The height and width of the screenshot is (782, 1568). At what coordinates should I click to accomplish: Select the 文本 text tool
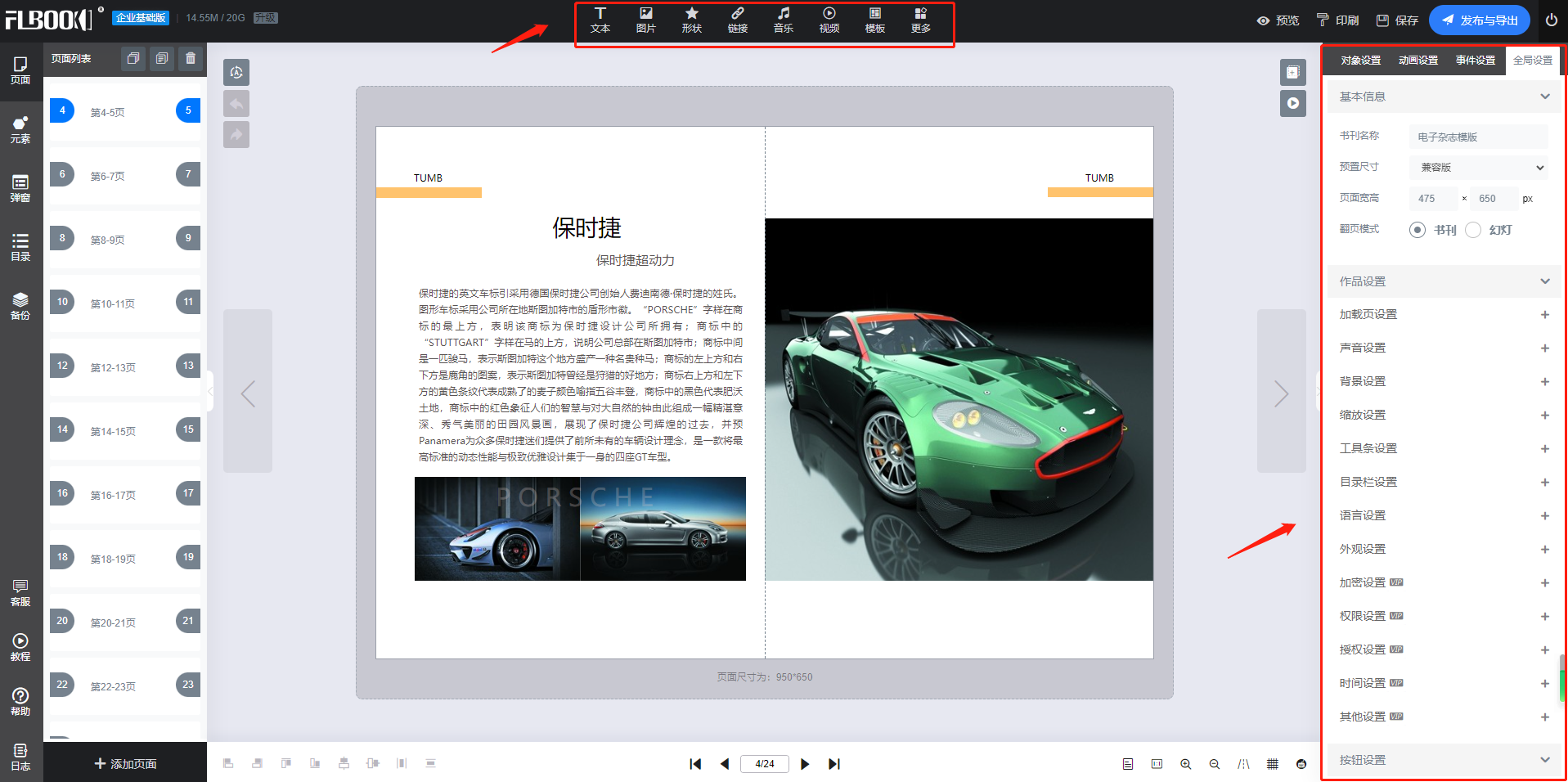(x=600, y=20)
